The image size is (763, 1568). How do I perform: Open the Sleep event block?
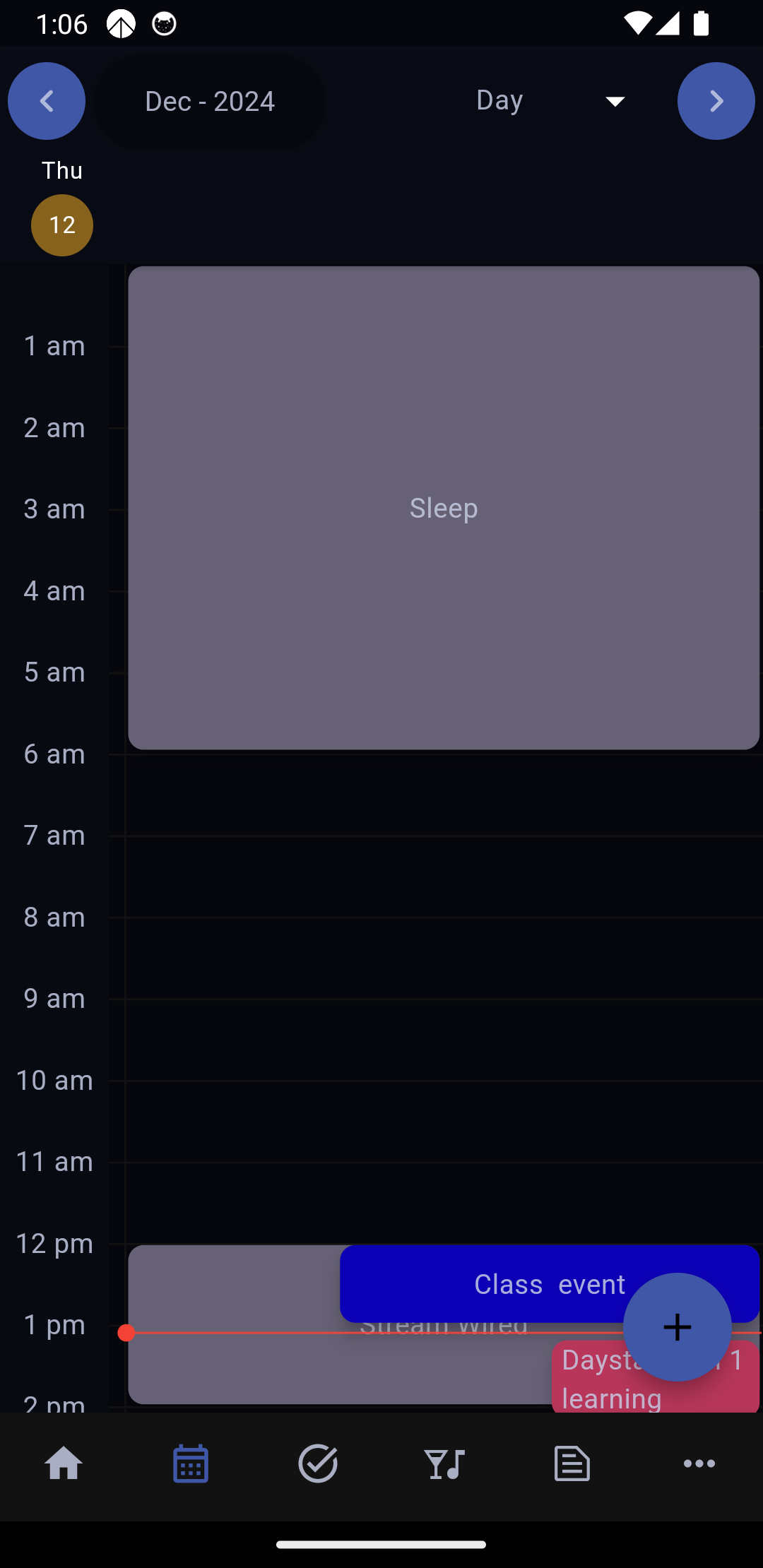coord(444,507)
